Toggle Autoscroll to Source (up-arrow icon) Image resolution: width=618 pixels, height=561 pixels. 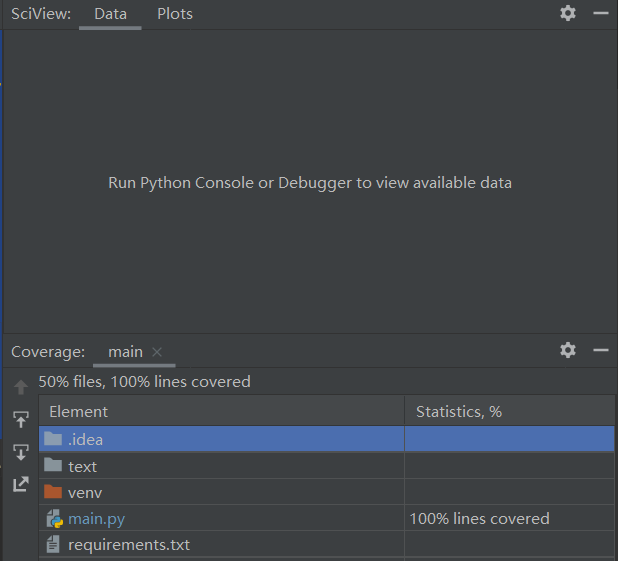(21, 420)
